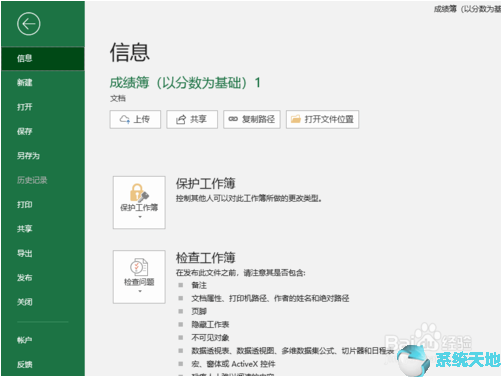Click the padlock and key icon
Image resolution: width=502 pixels, height=377 pixels.
click(x=139, y=193)
